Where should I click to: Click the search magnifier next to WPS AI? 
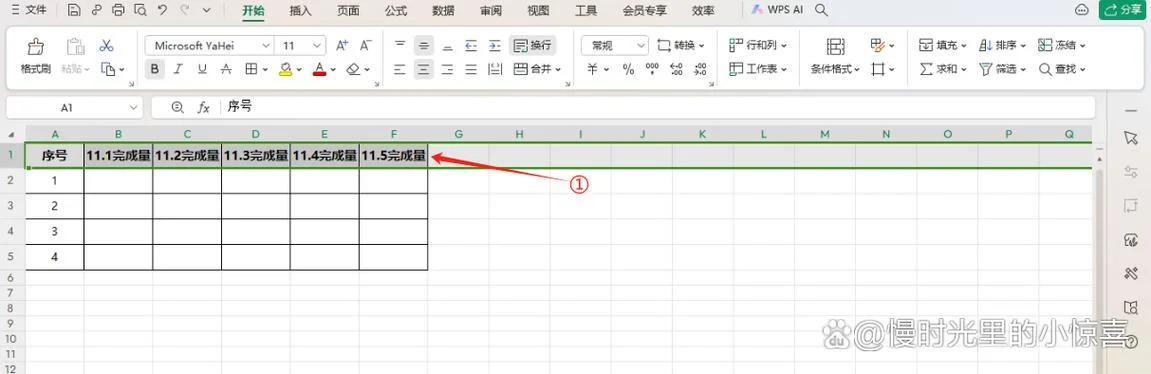click(822, 10)
